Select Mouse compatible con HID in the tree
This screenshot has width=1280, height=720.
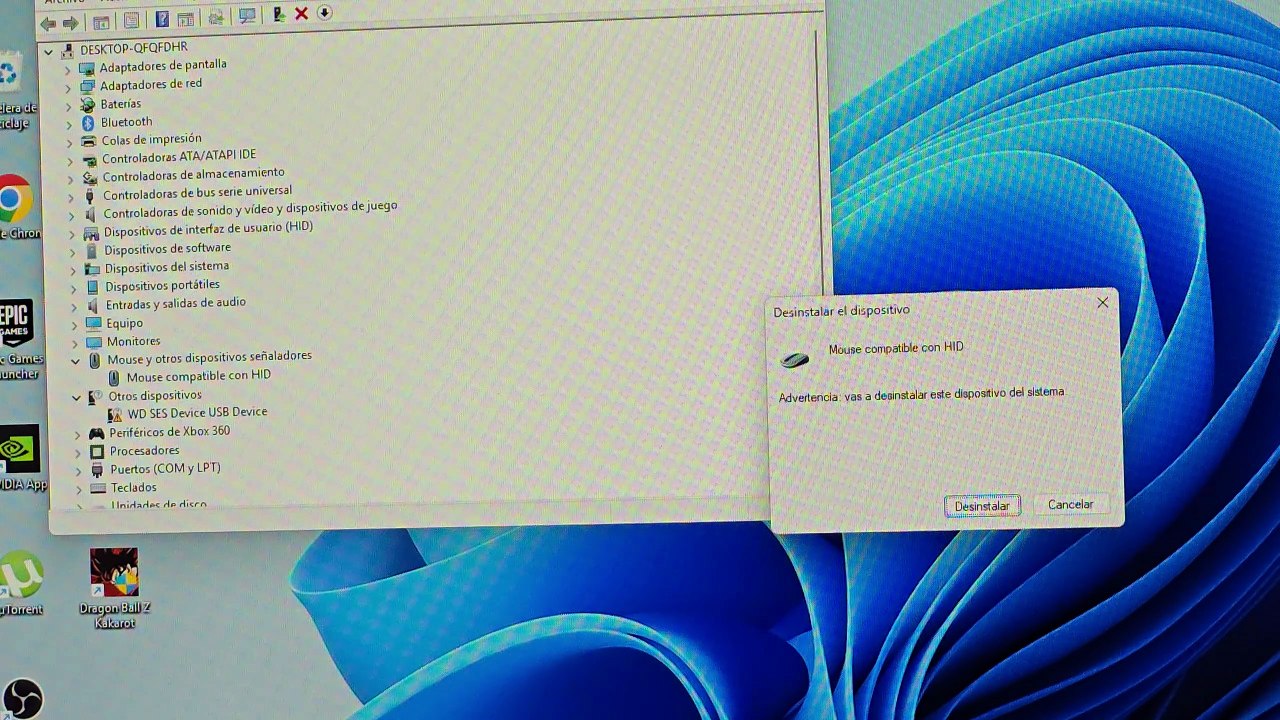tap(198, 376)
